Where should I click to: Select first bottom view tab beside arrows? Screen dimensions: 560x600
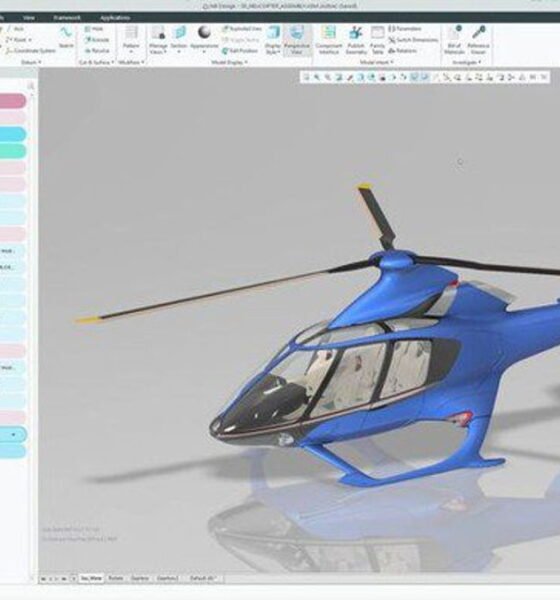click(x=91, y=578)
